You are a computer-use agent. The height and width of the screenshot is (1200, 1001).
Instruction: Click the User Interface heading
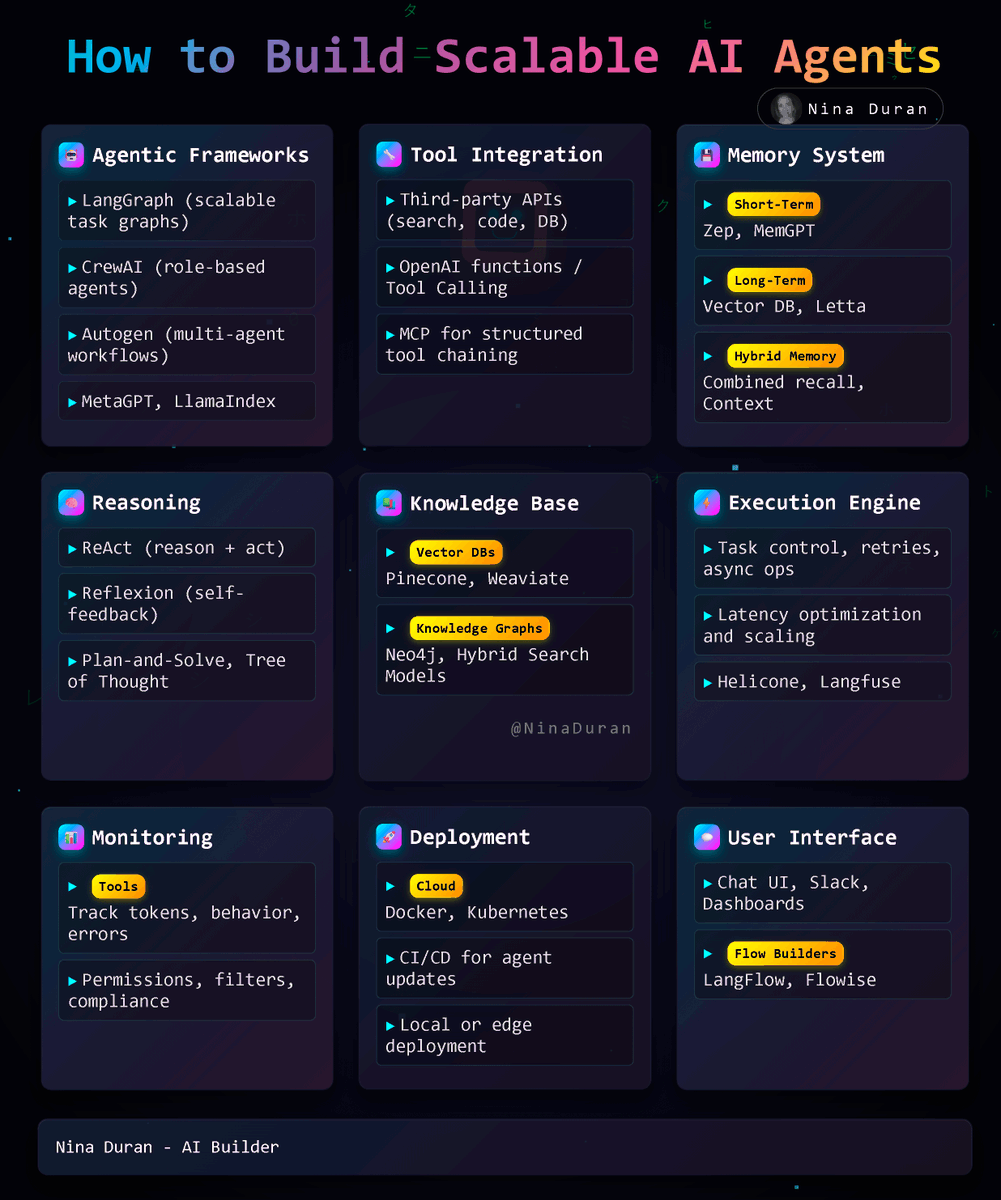point(812,838)
